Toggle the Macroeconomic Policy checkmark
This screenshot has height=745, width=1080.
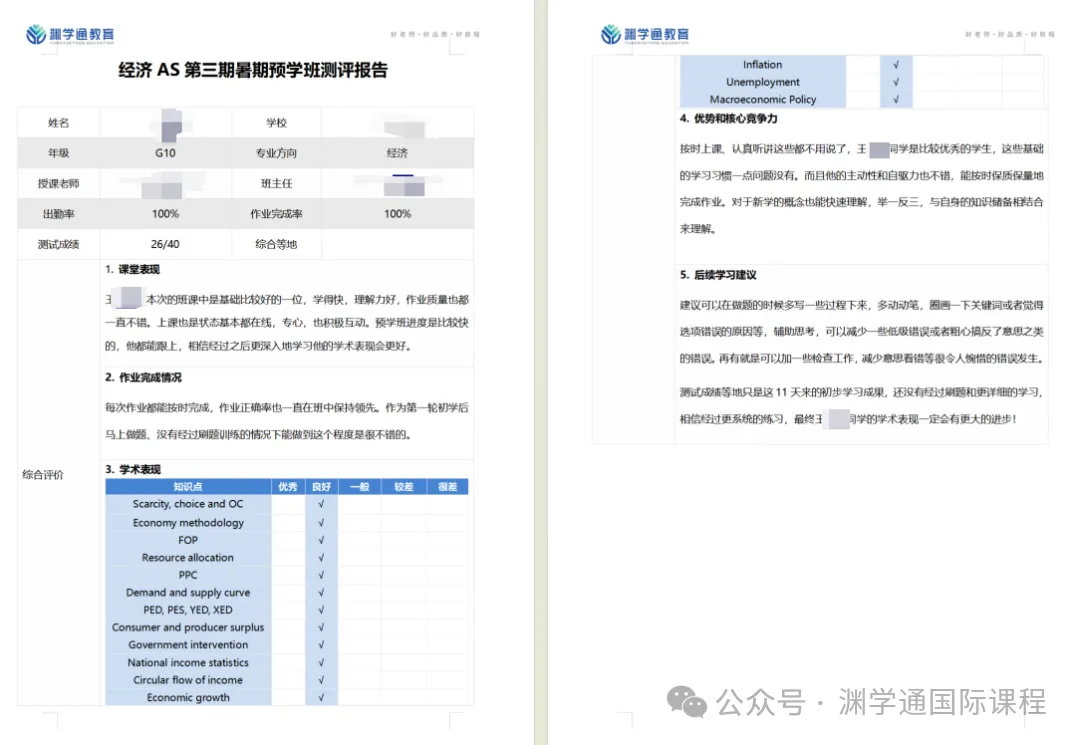(895, 99)
